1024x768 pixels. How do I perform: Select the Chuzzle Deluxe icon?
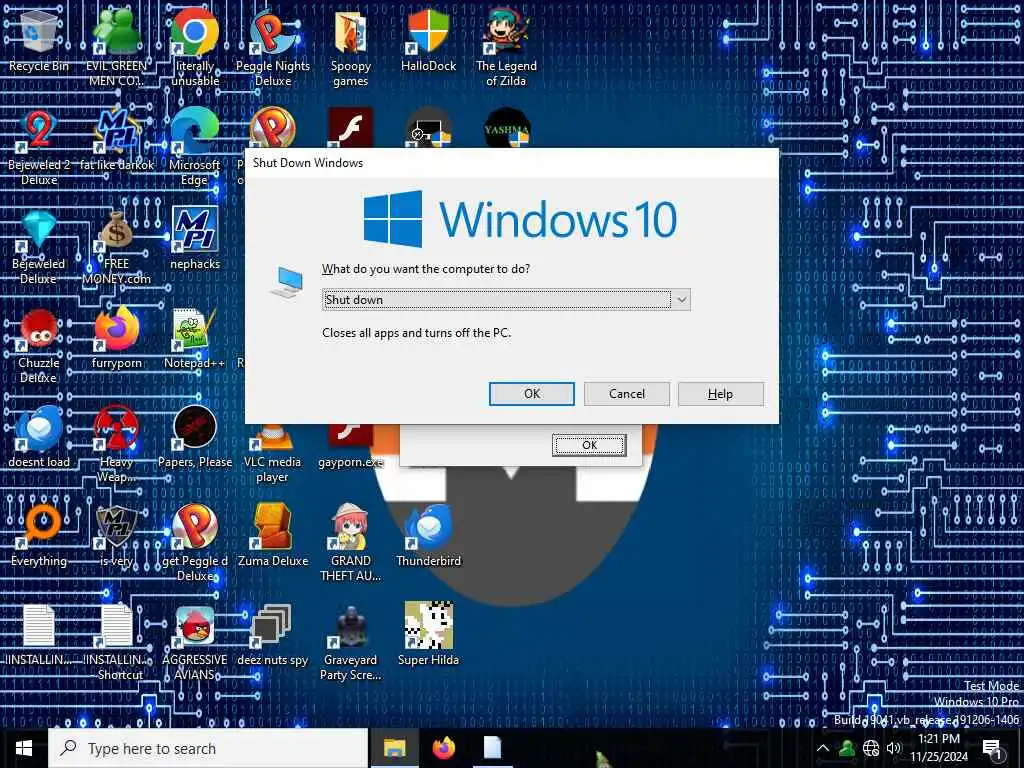click(x=39, y=346)
